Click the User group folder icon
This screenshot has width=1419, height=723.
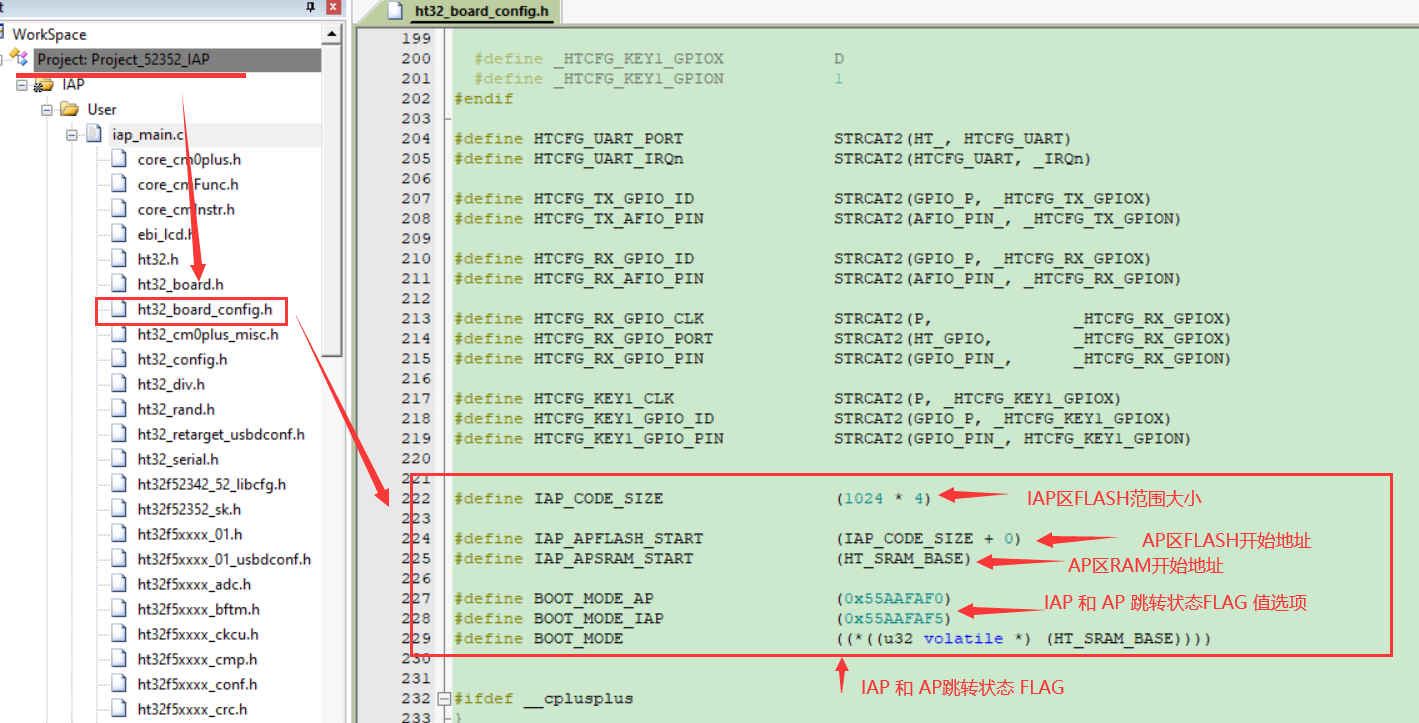(x=70, y=109)
